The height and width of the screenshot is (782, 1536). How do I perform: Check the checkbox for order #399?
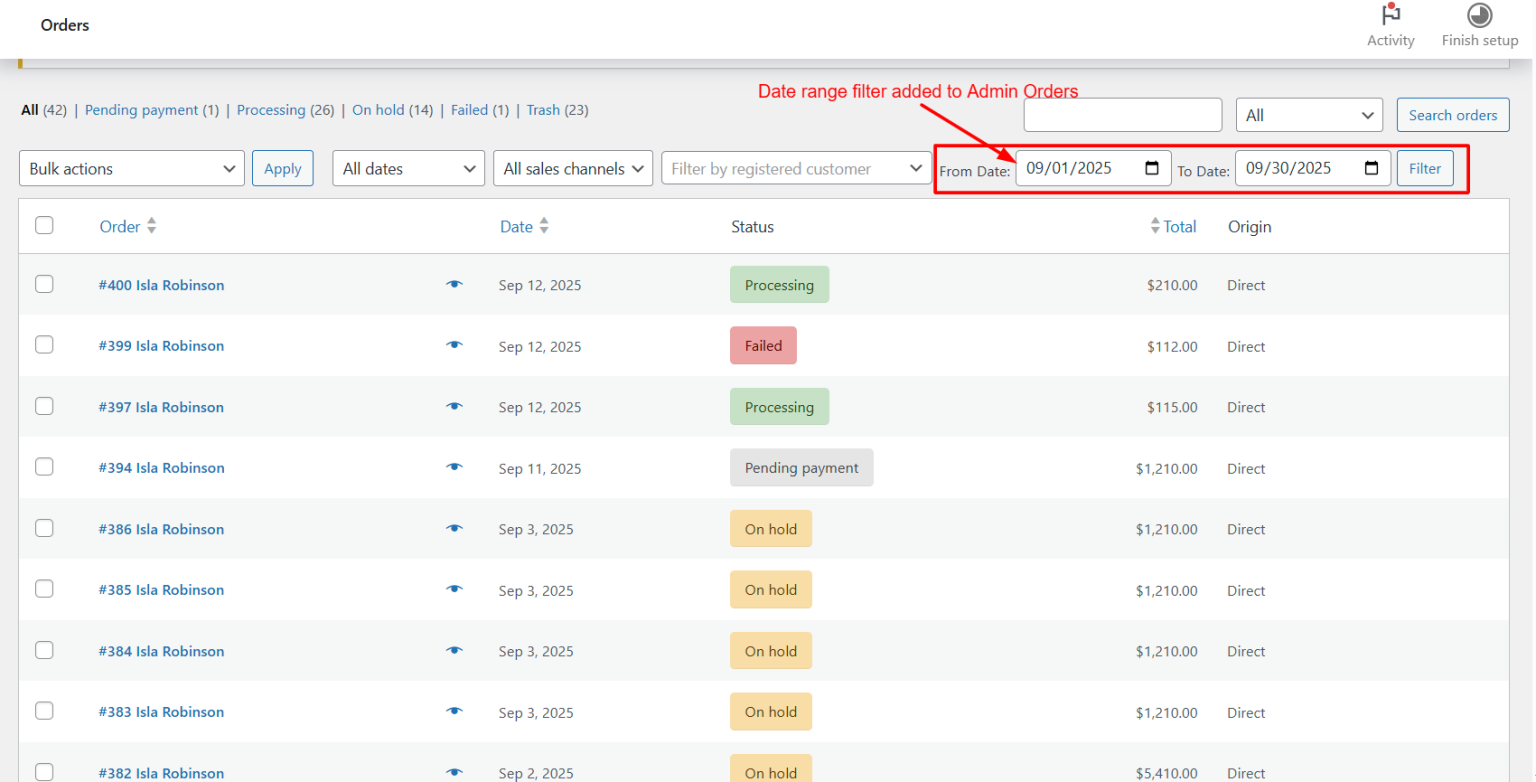pos(44,345)
